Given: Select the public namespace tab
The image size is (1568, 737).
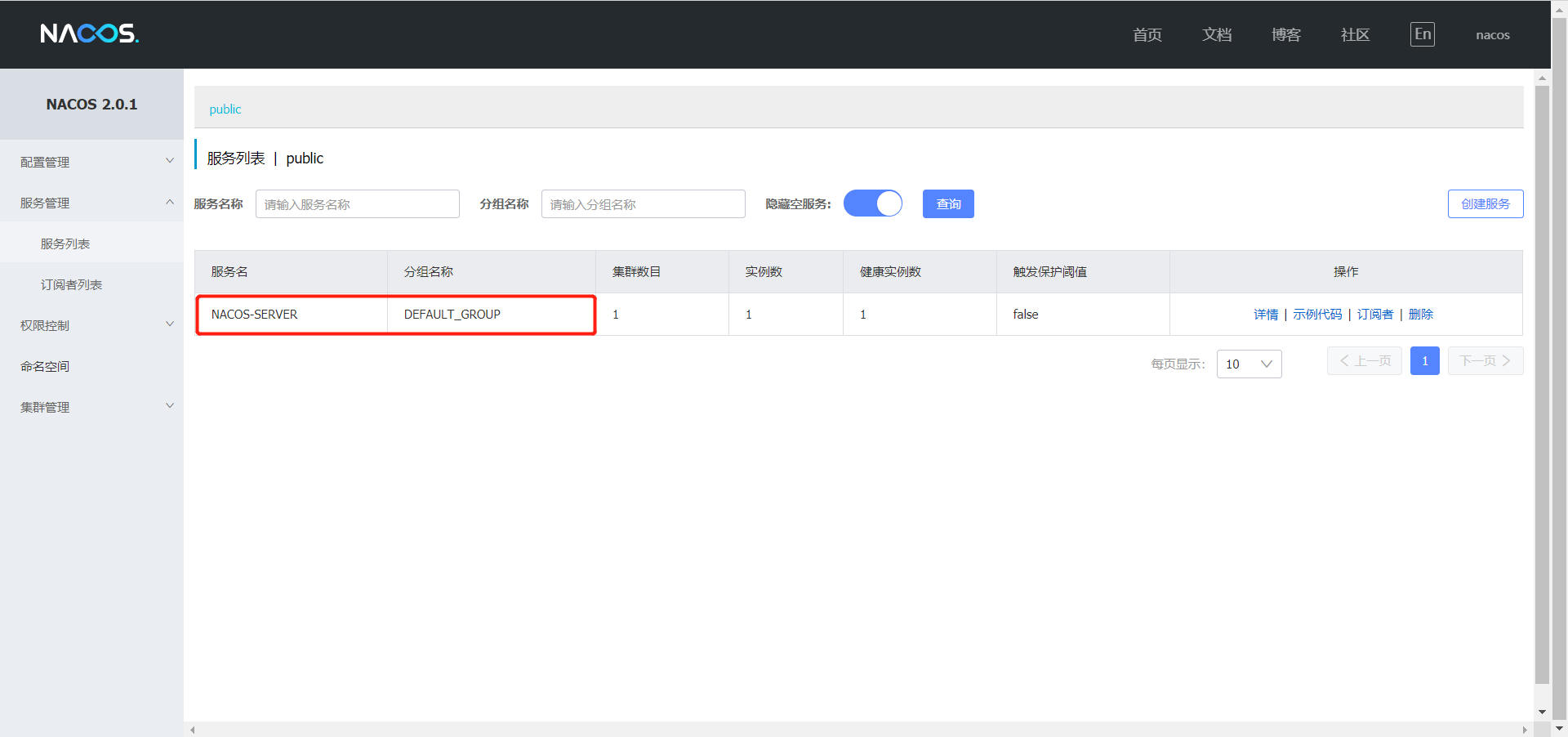Looking at the screenshot, I should [x=225, y=109].
